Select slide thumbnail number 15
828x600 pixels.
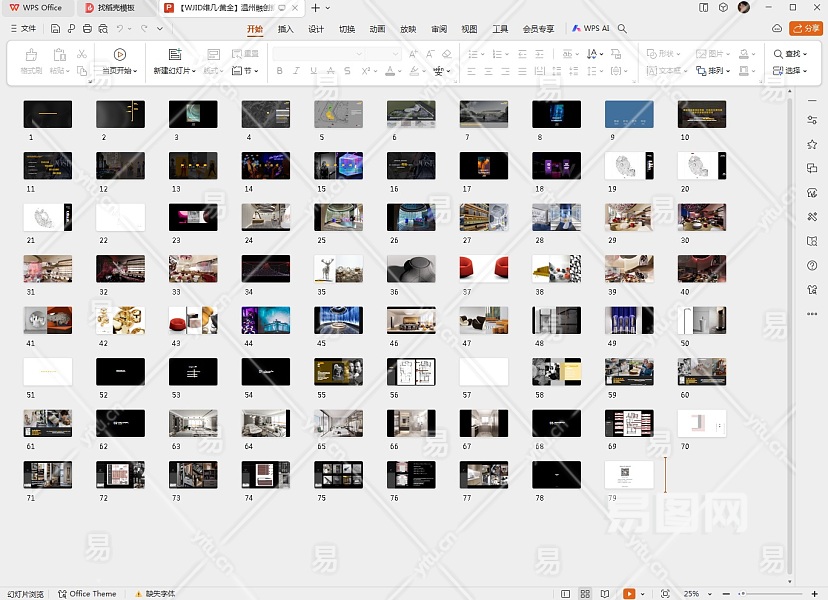338,165
